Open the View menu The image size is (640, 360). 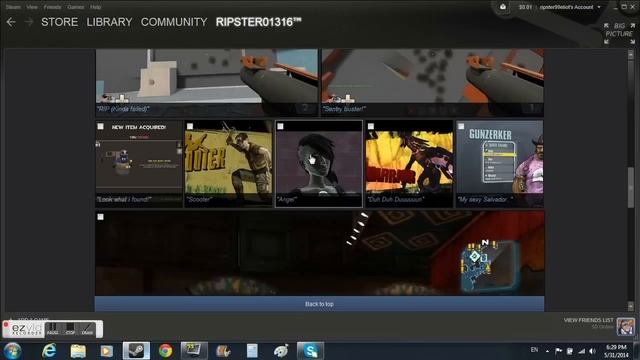point(32,7)
